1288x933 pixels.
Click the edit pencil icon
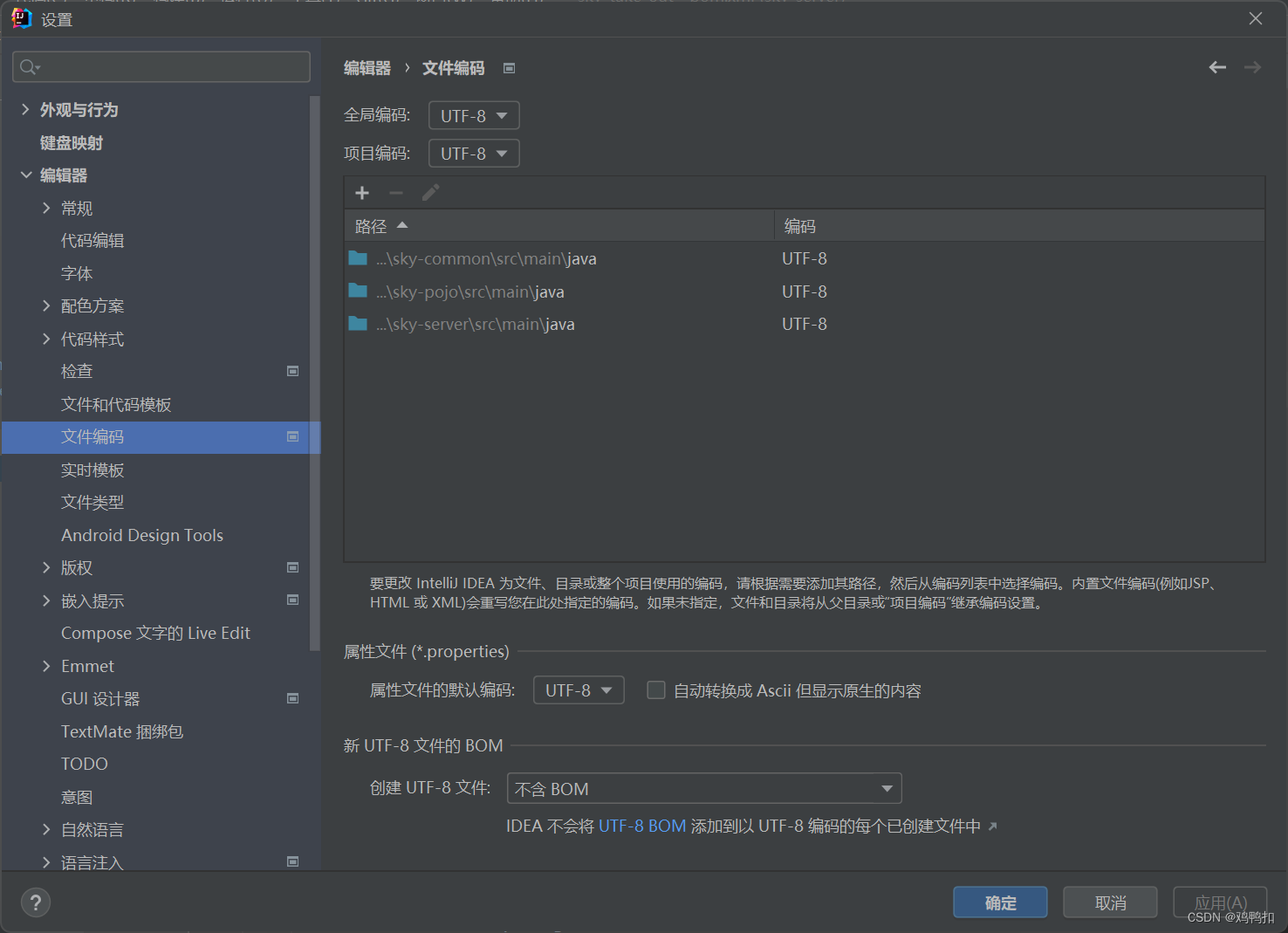pyautogui.click(x=430, y=193)
